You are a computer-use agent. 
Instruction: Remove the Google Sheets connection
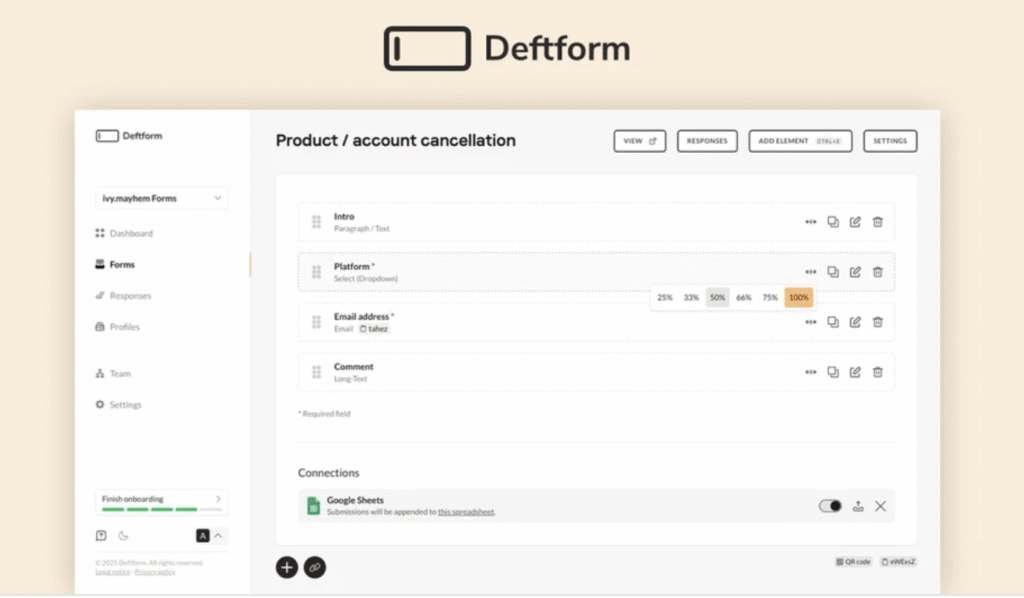[x=880, y=506]
